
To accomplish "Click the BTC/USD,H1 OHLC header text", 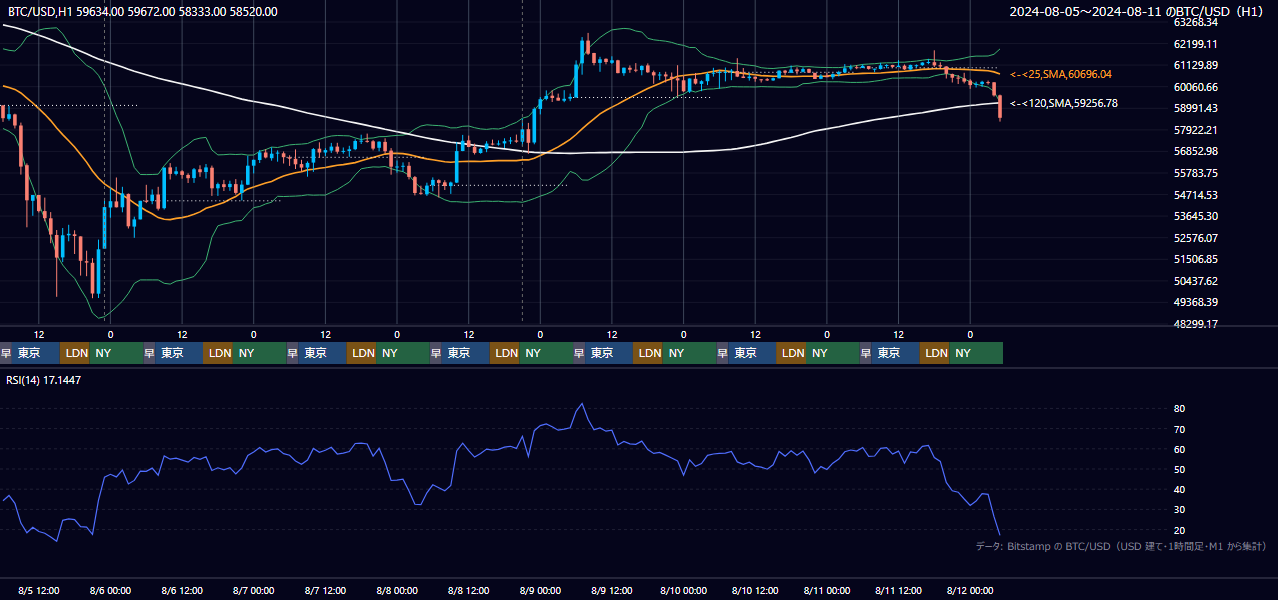I will 143,11.
